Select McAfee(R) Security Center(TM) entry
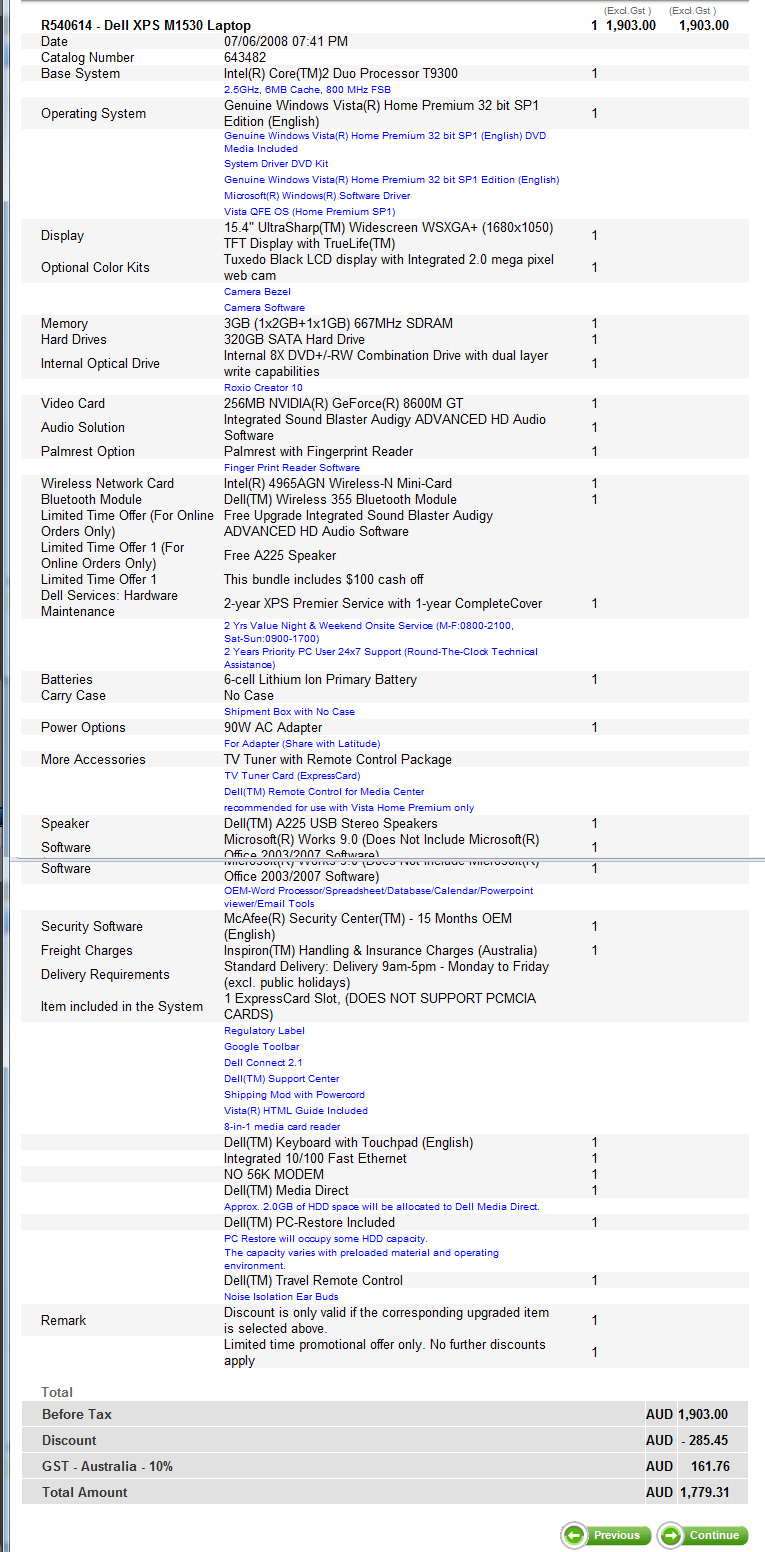This screenshot has width=765, height=1552. (x=368, y=926)
